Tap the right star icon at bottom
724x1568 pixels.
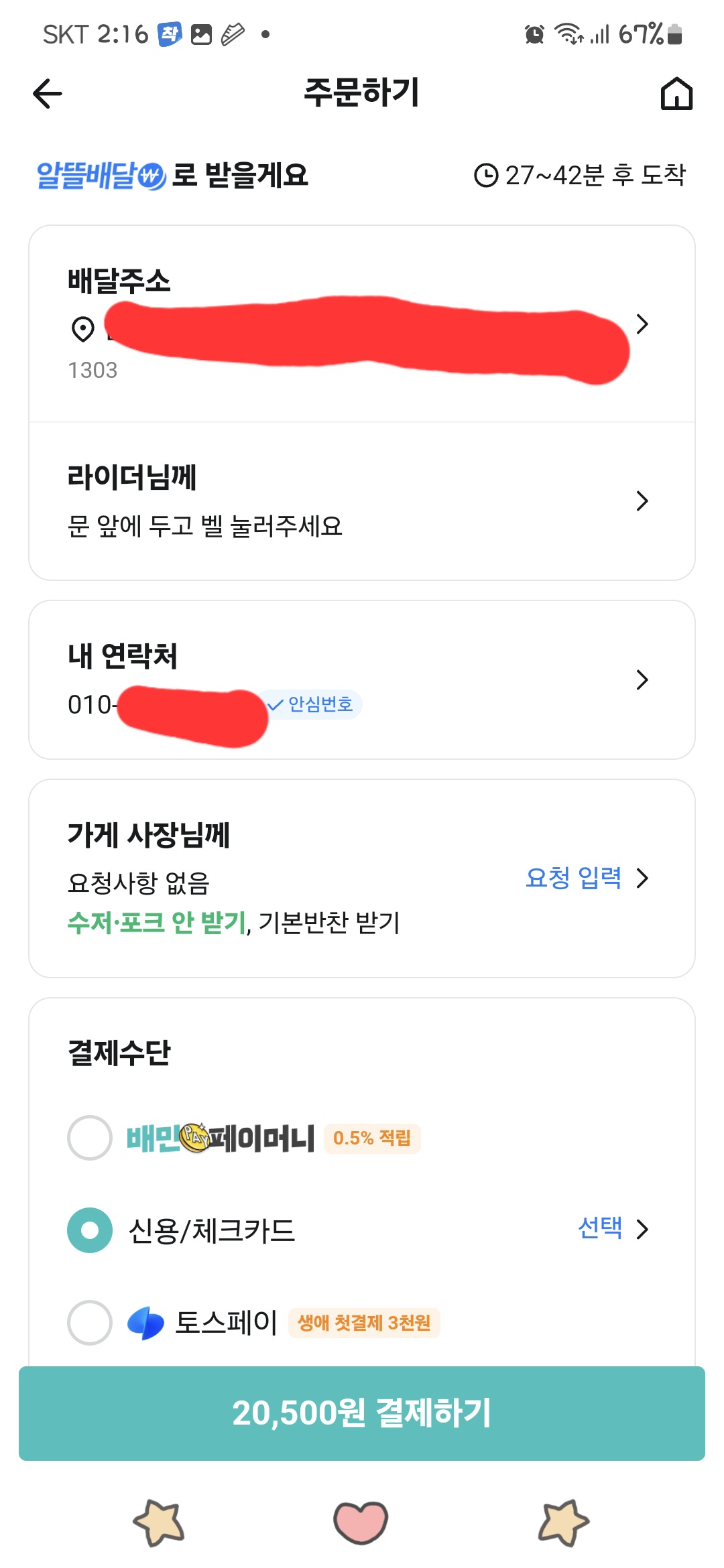[563, 1523]
